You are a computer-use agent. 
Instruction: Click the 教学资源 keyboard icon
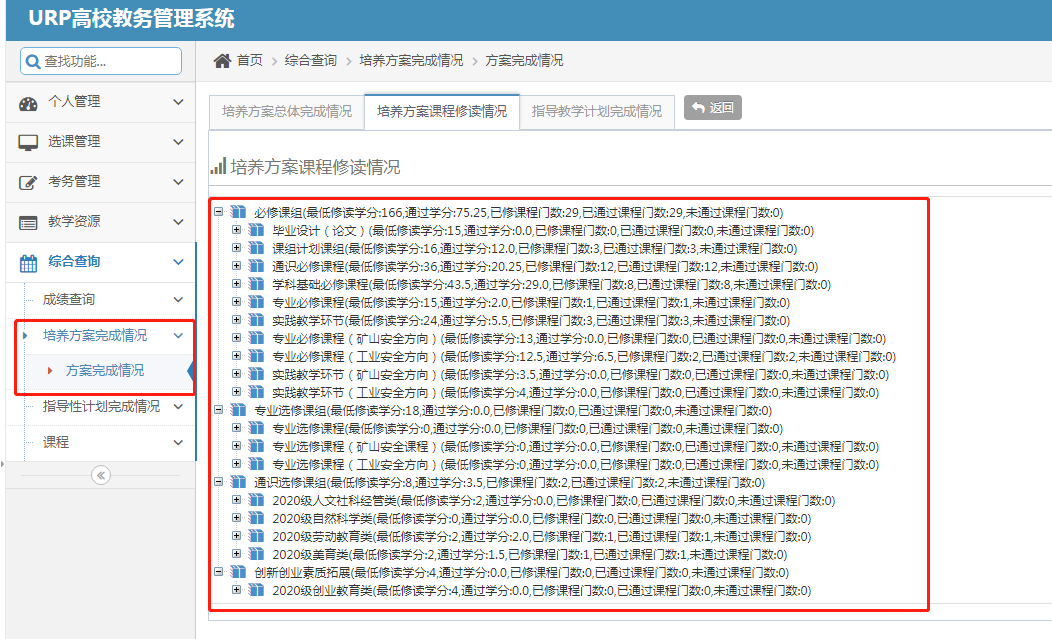click(28, 222)
